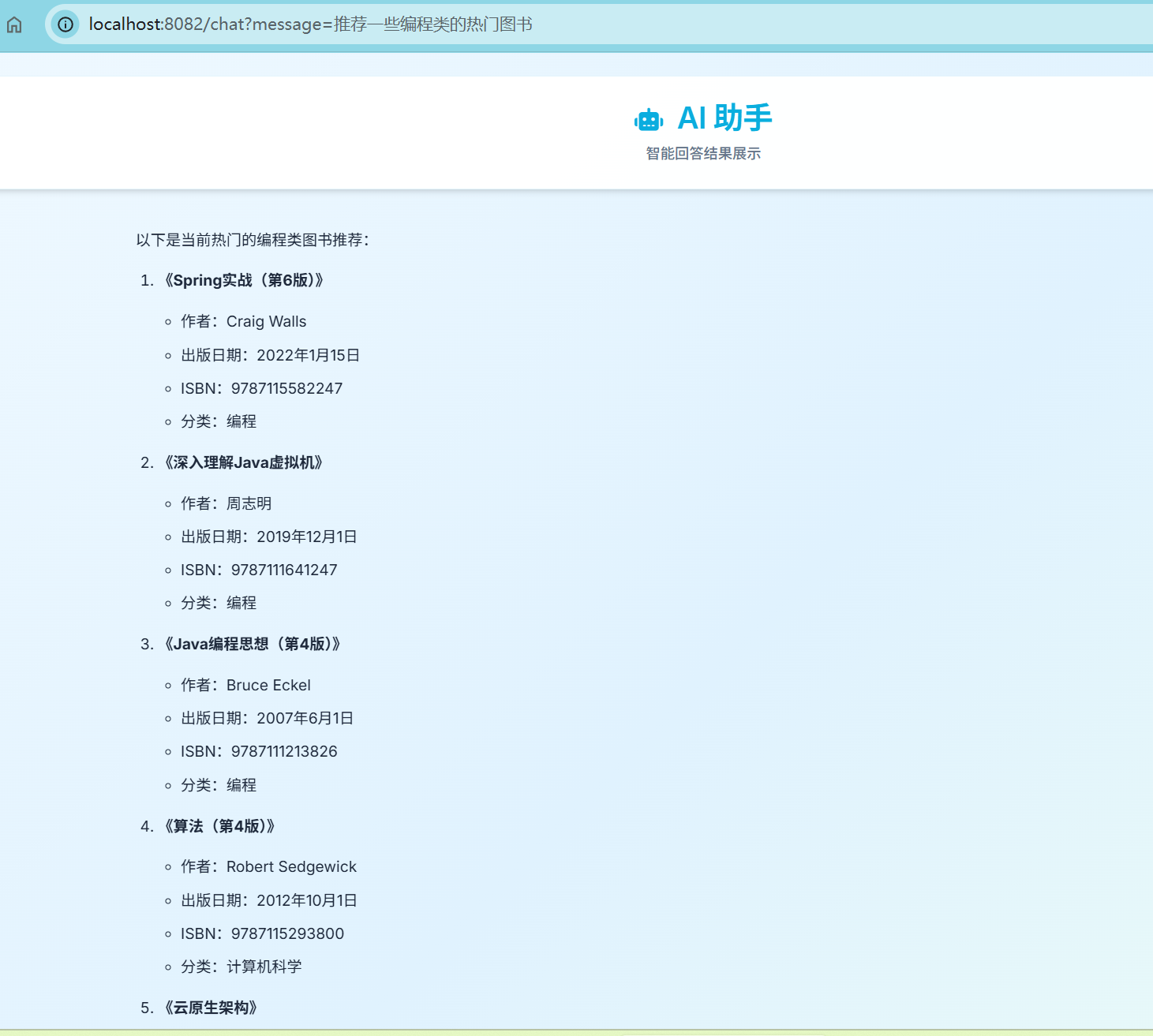Click author line Bruce Eckel
Screen dimensions: 1153x1036
coord(245,685)
